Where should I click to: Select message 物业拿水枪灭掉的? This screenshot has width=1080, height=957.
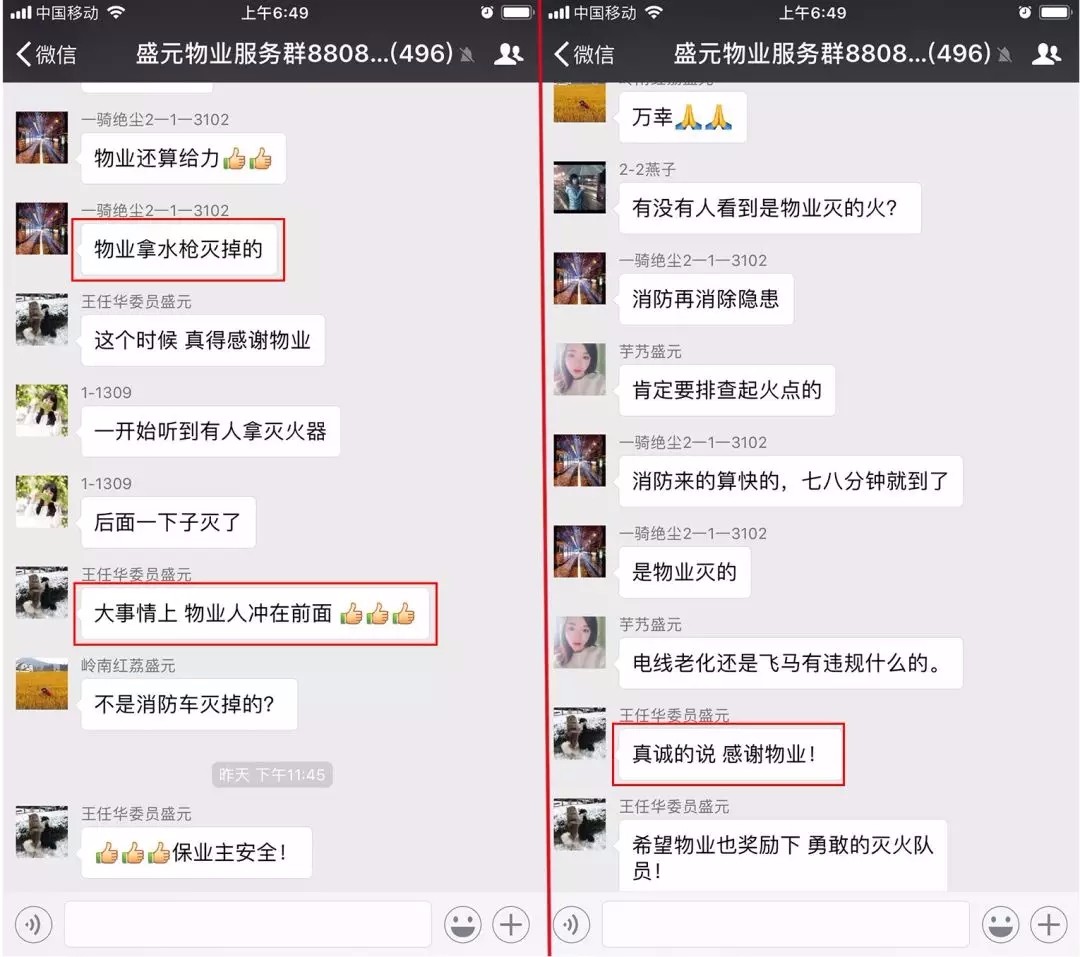[x=178, y=249]
